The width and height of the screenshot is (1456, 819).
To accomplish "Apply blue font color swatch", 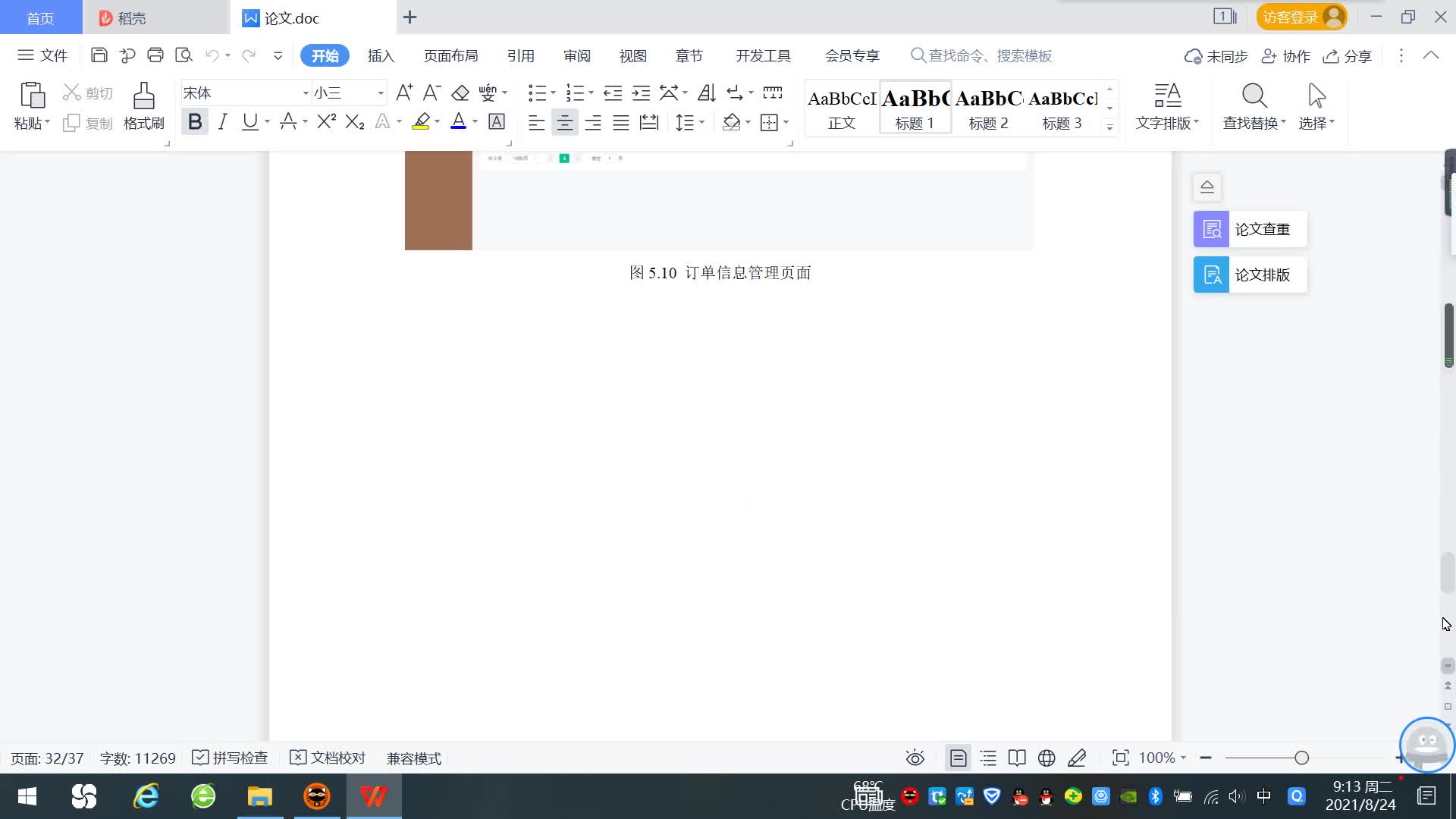I will tap(458, 121).
